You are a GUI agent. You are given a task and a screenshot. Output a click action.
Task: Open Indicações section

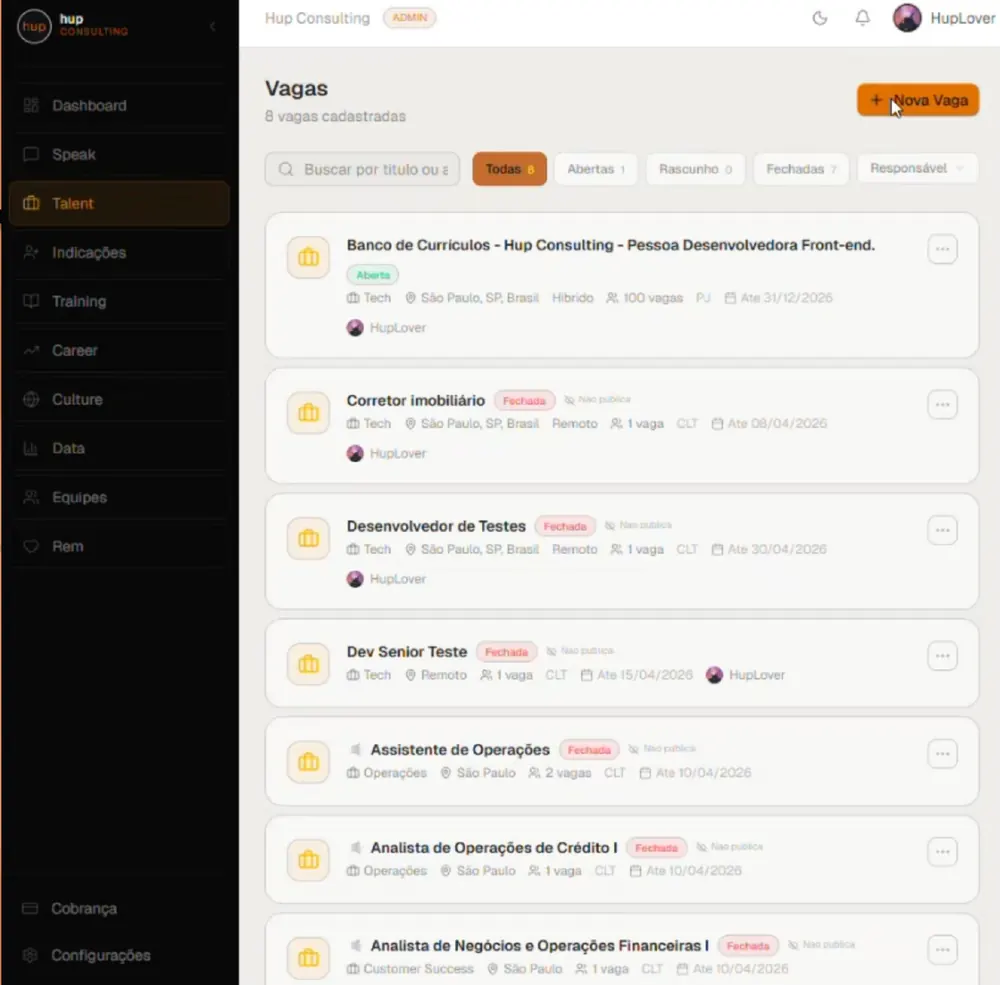(x=119, y=253)
